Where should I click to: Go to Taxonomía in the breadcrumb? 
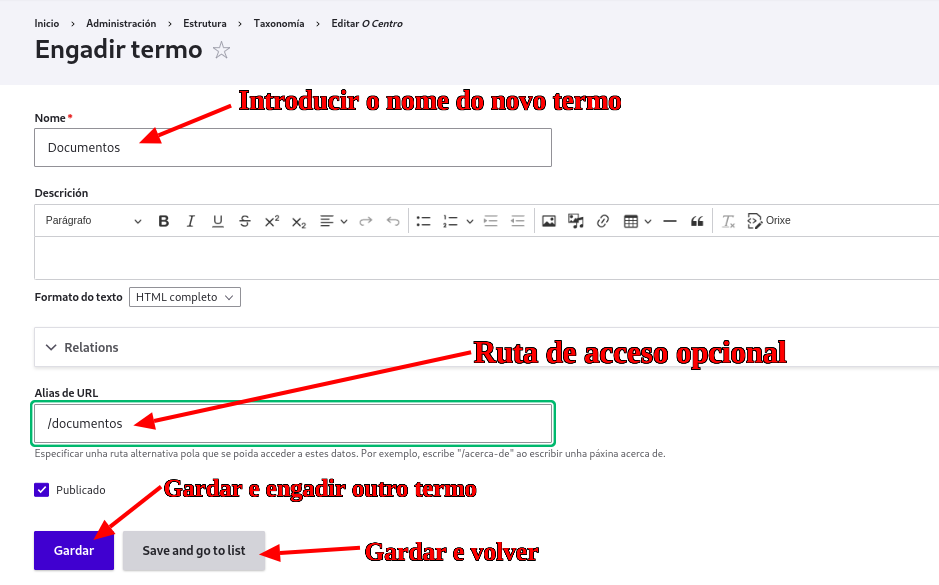tap(279, 23)
